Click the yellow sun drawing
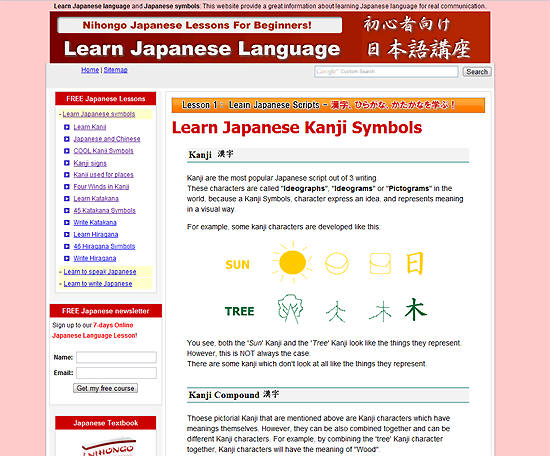The height and width of the screenshot is (456, 550). [292, 262]
